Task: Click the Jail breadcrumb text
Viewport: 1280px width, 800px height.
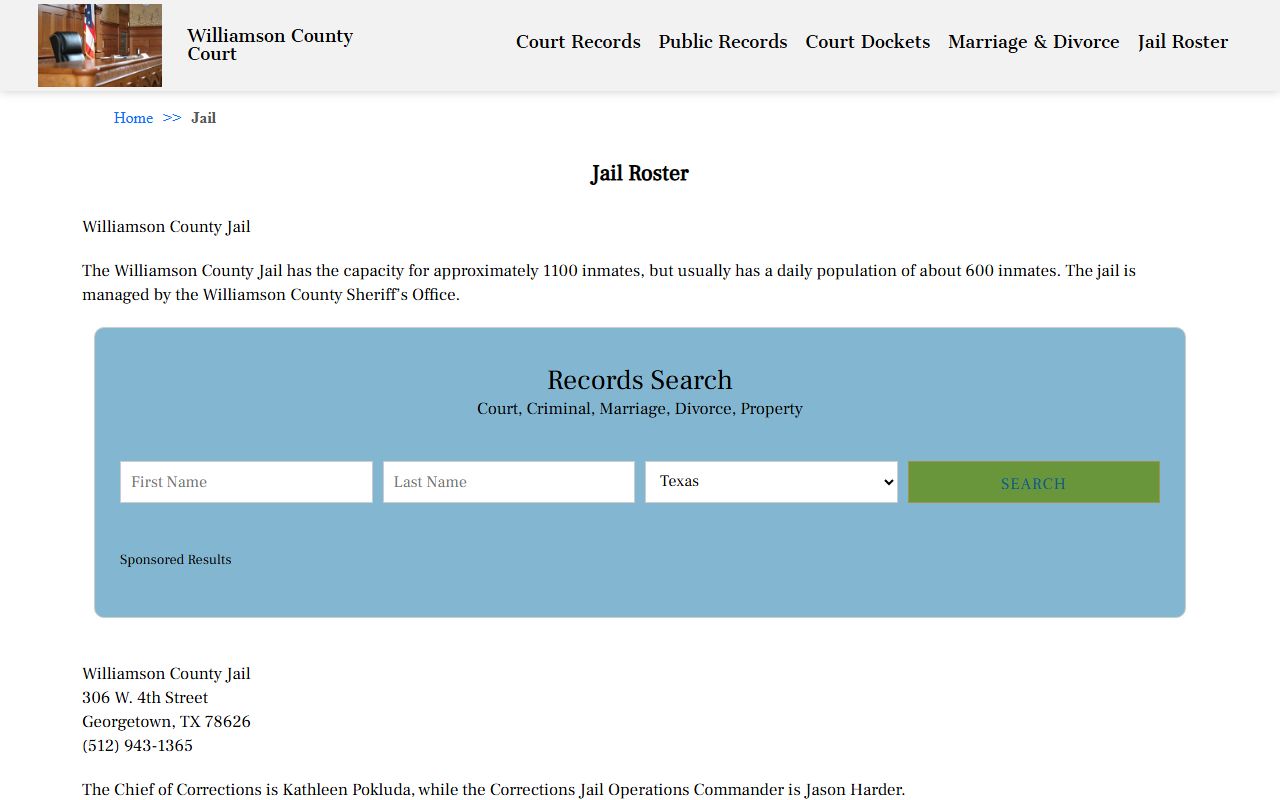Action: pos(204,118)
